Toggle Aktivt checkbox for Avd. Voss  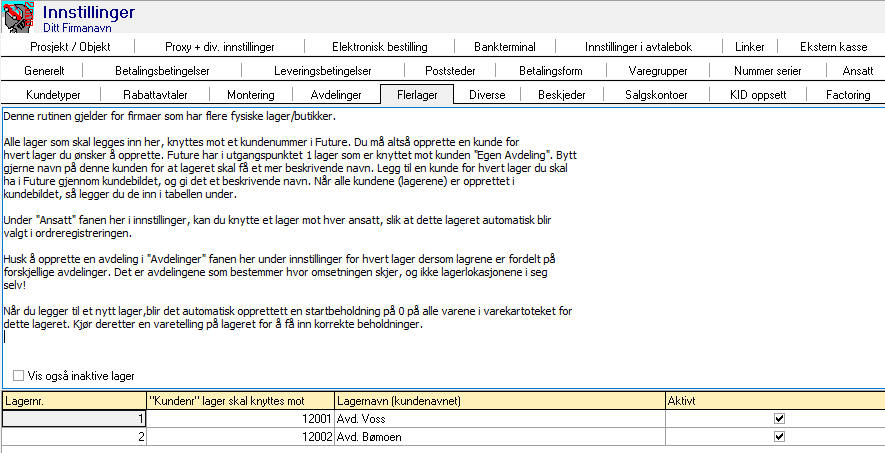(779, 419)
